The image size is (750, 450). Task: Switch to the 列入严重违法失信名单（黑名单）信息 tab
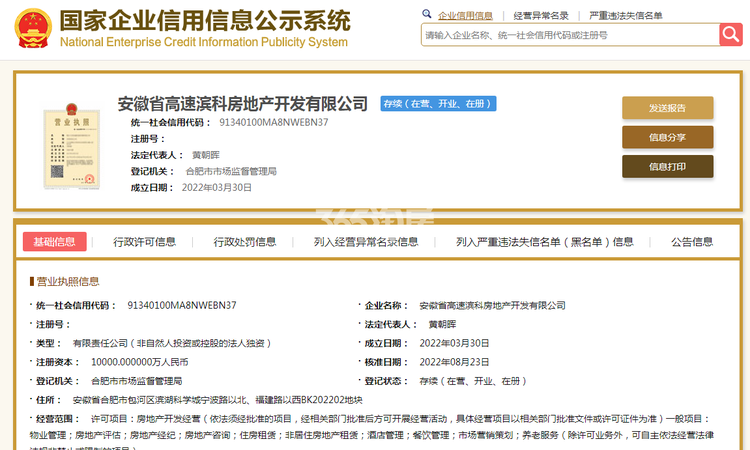click(545, 242)
